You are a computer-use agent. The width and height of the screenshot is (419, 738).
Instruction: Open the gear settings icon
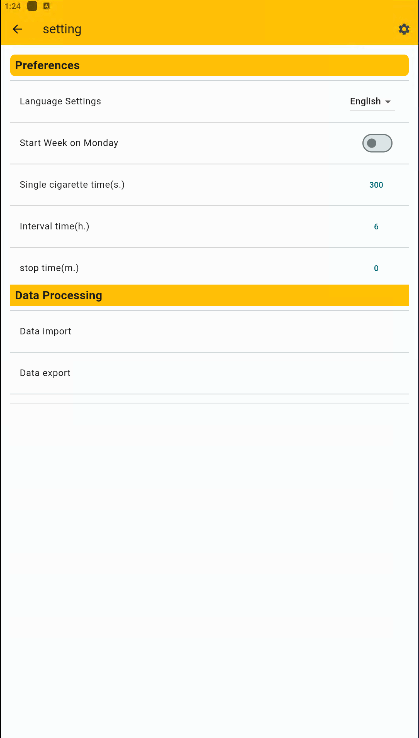(404, 29)
